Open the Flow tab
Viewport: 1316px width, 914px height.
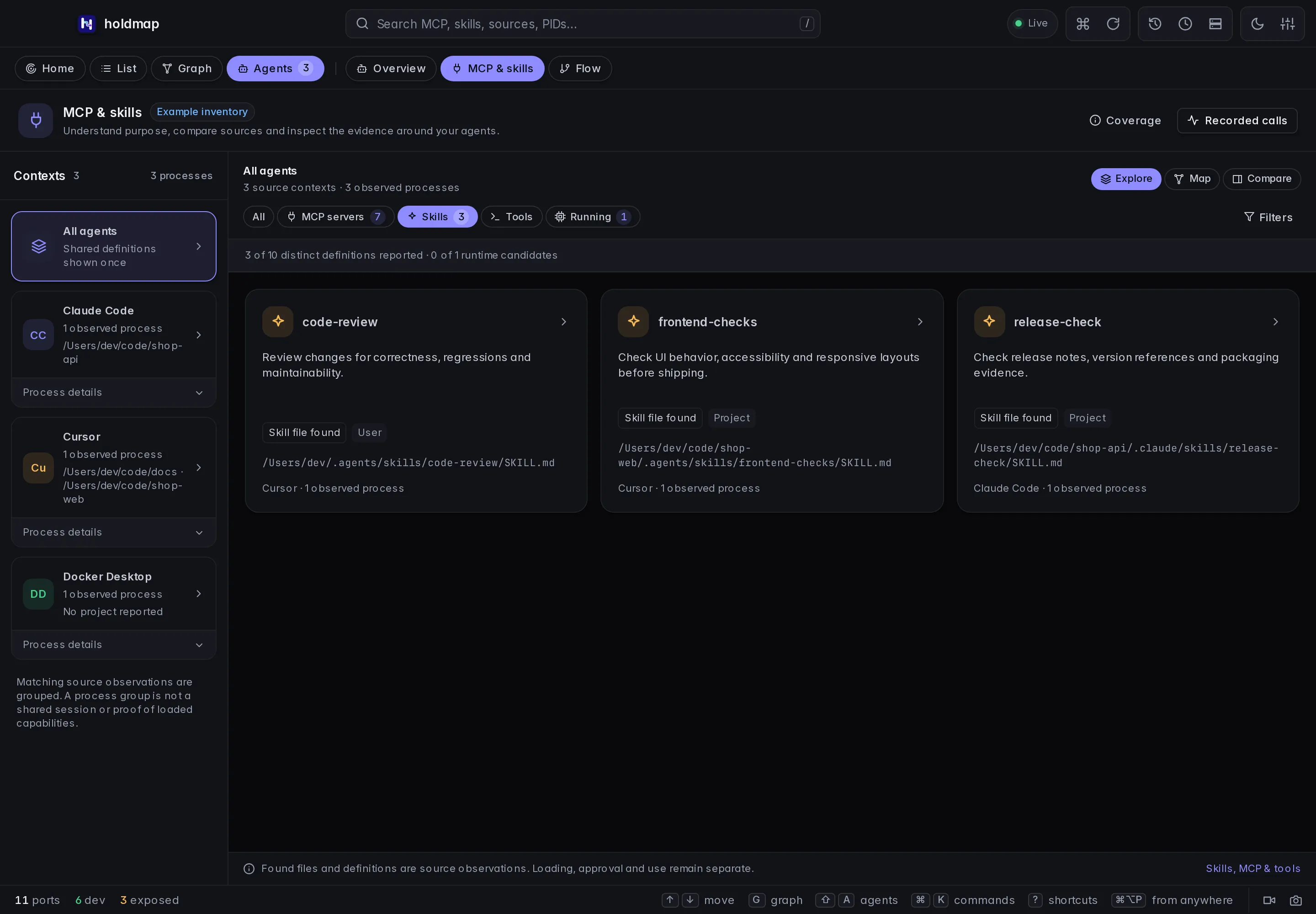pyautogui.click(x=580, y=68)
